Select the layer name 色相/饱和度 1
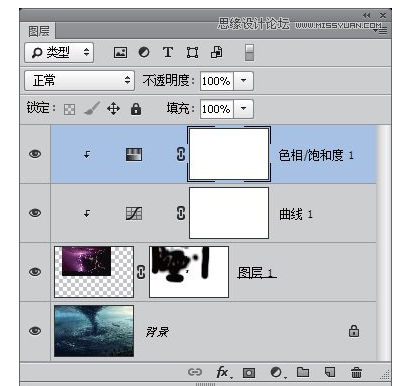 316,155
